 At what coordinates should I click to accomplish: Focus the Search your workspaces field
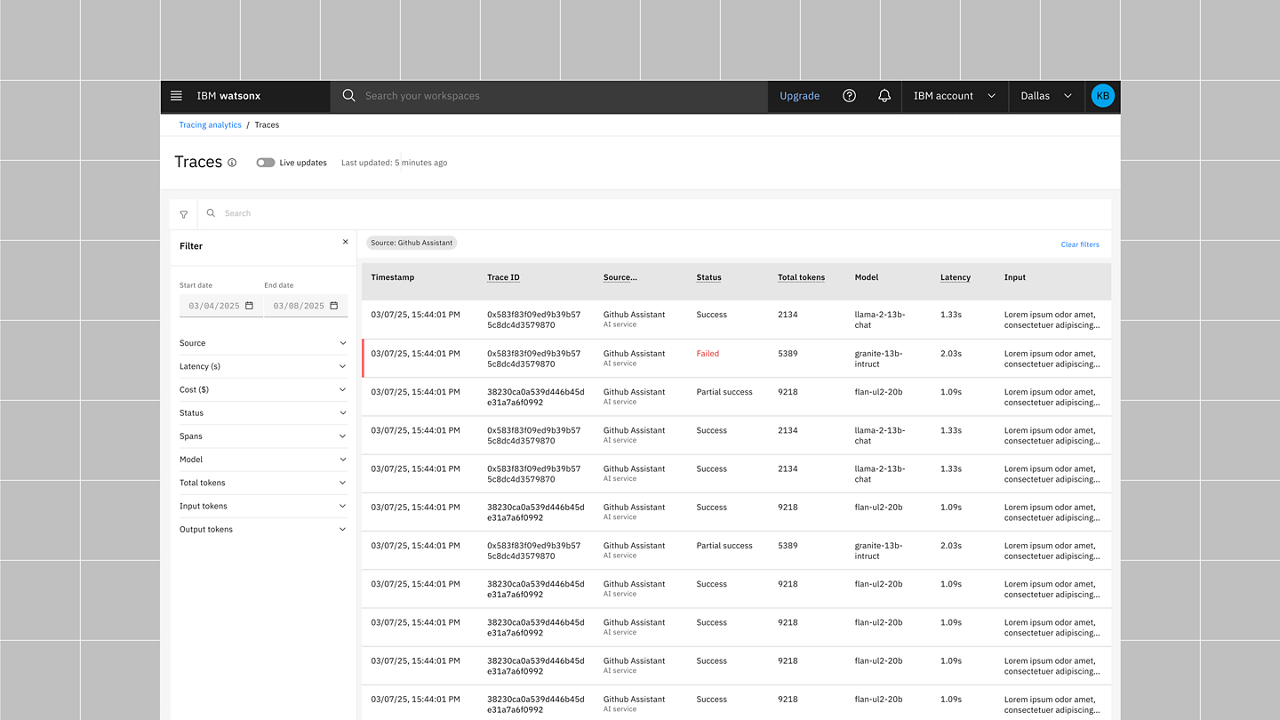[548, 96]
